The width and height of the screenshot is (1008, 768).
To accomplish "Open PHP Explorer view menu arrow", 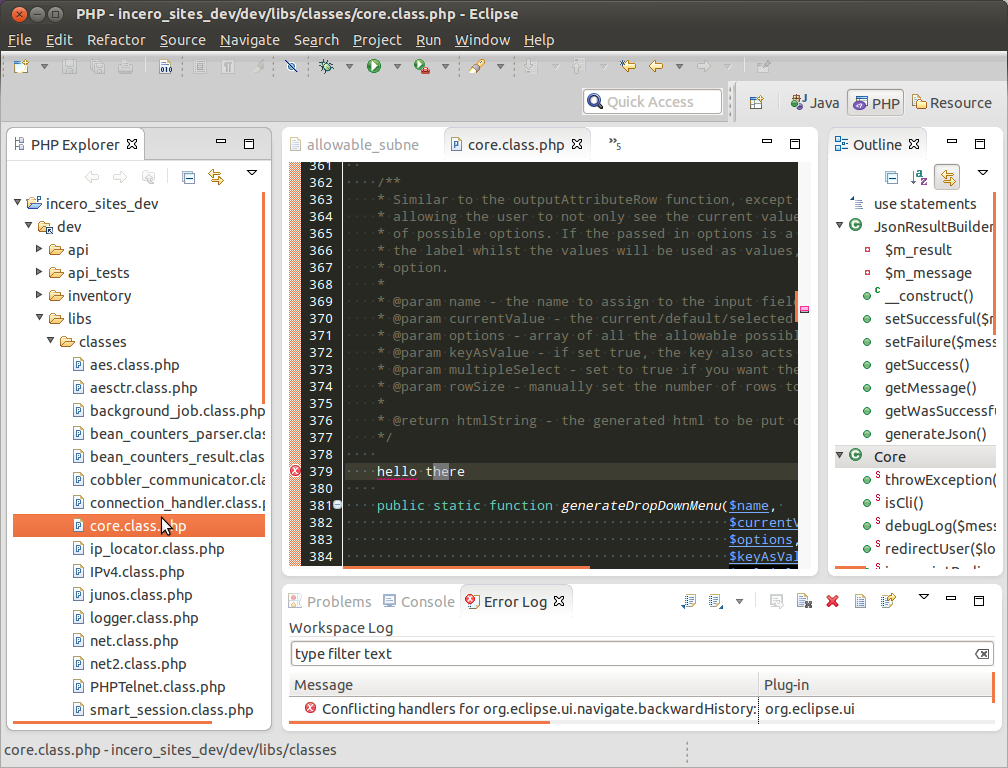I will click(252, 173).
